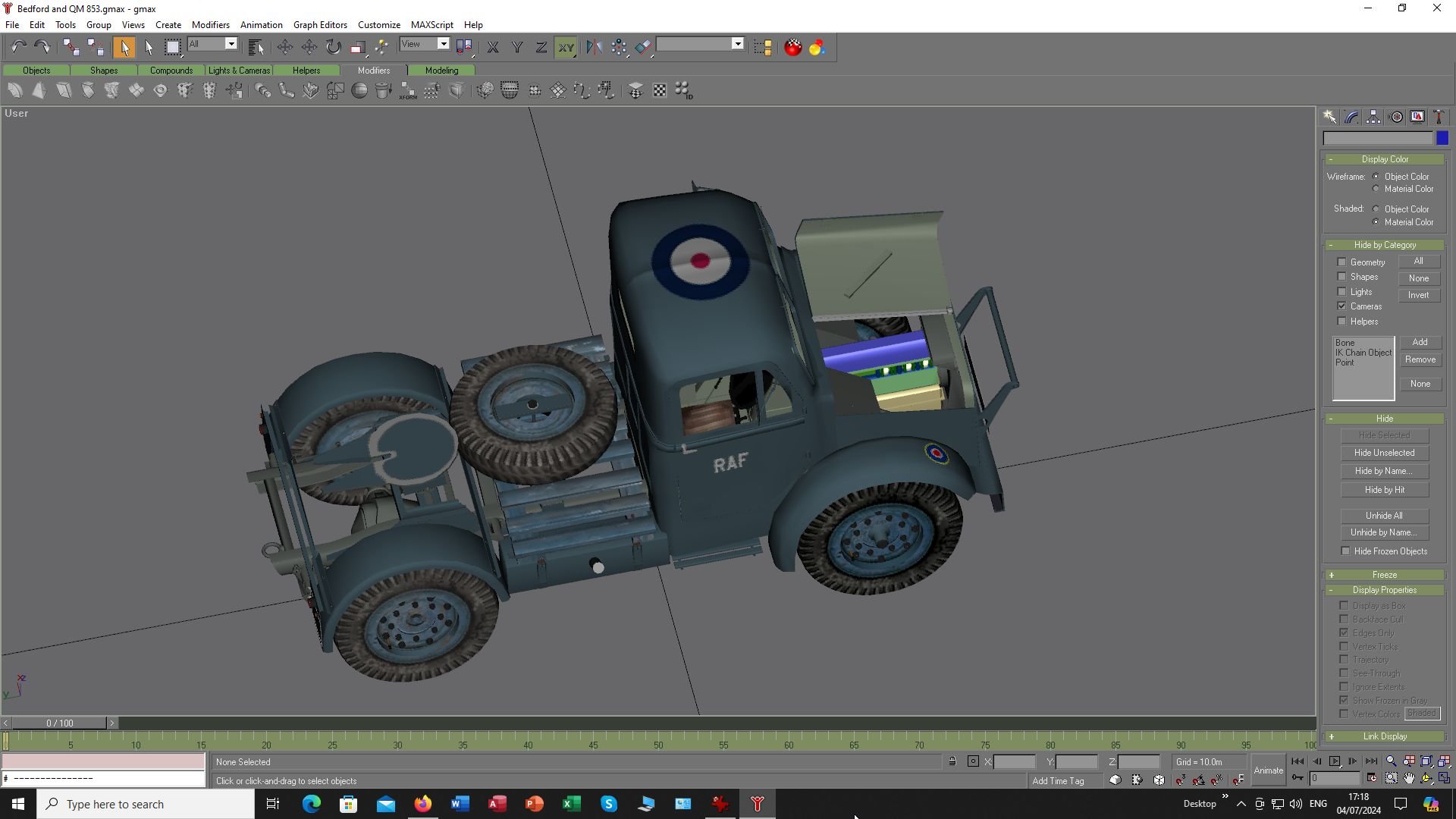Click the Selection Lock padlock icon

point(952,761)
